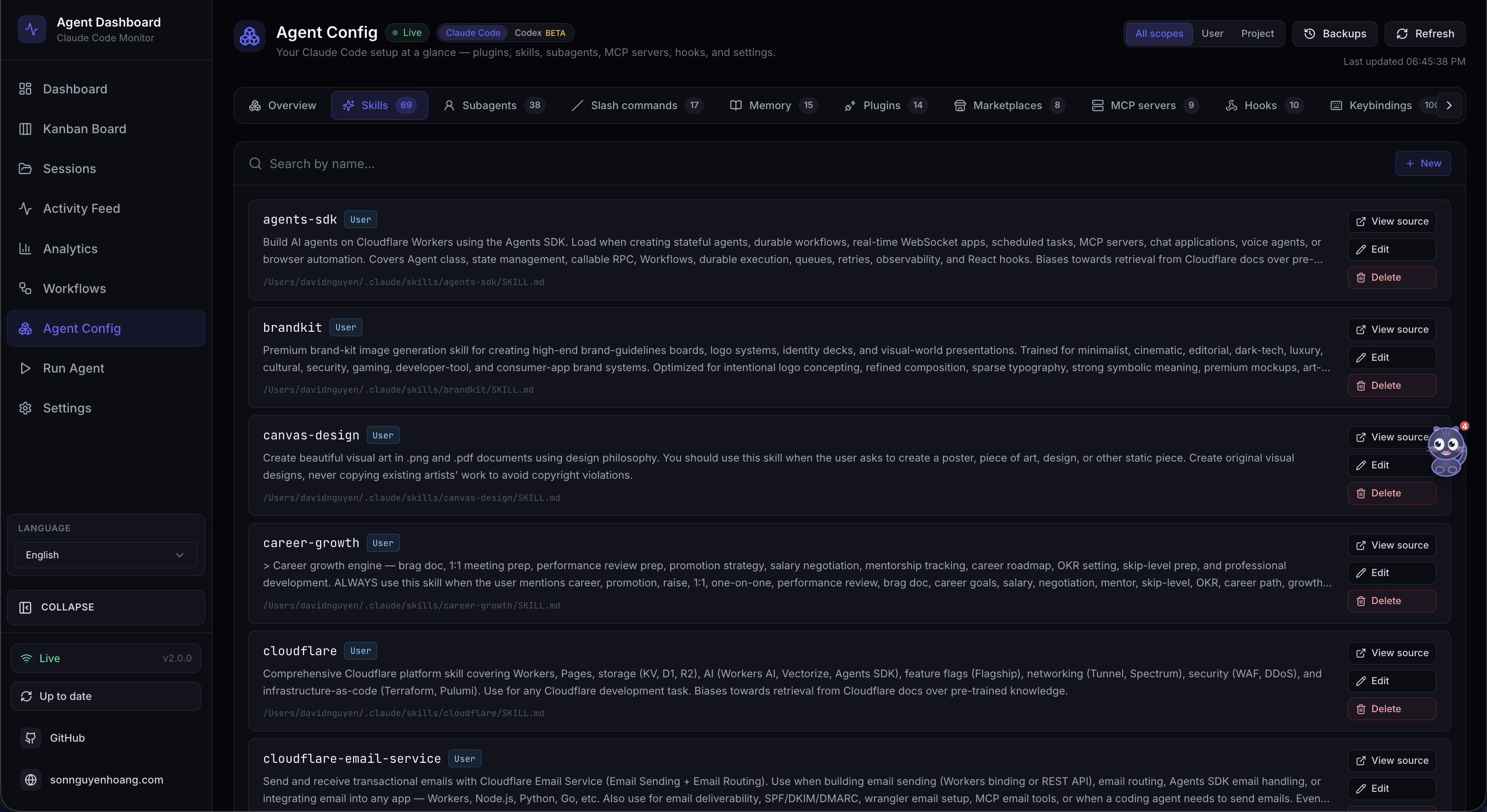The height and width of the screenshot is (812, 1487).
Task: Open the Slash commands tab
Action: [637, 105]
